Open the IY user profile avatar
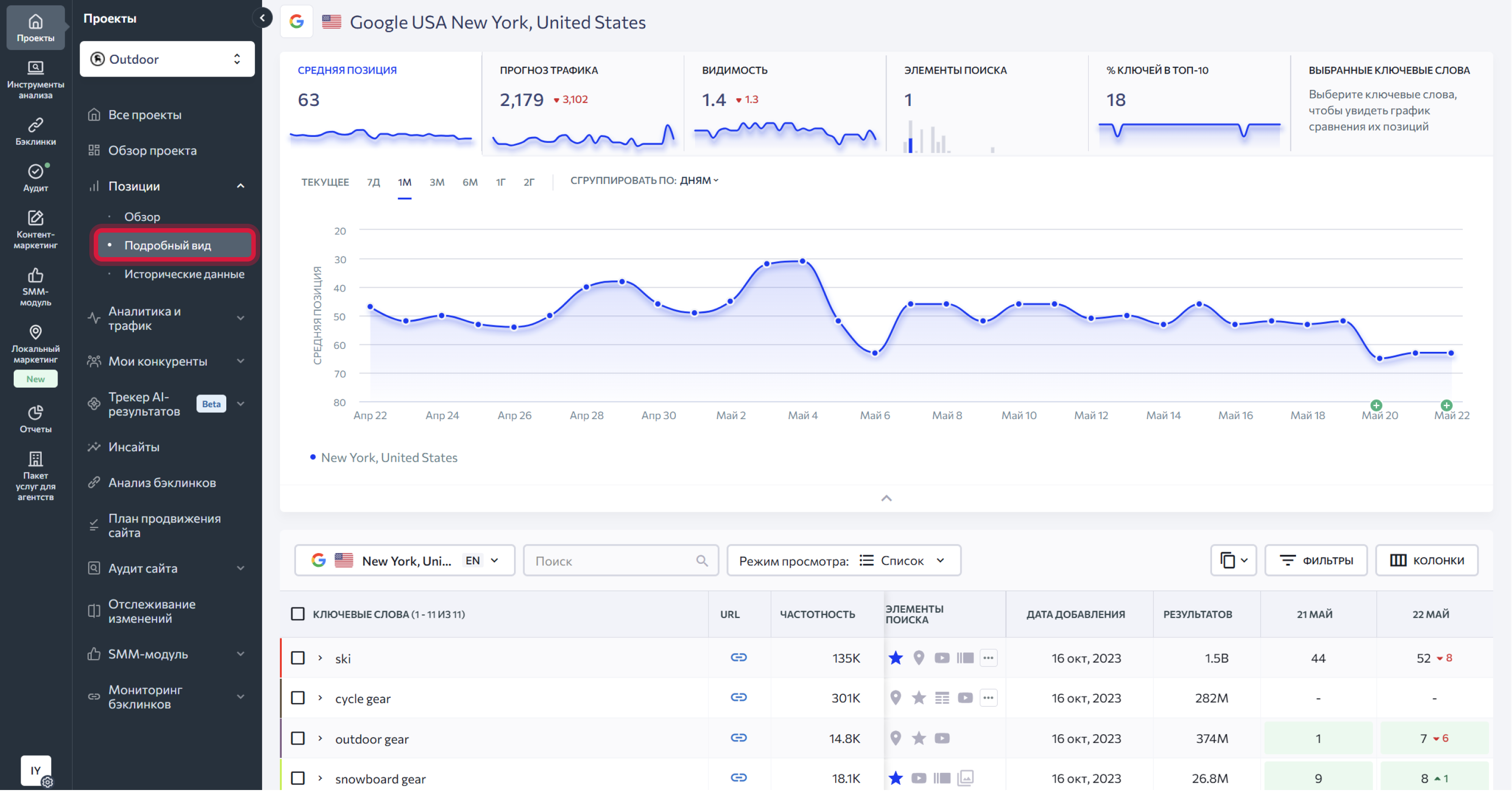This screenshot has height=791, width=1512. [36, 770]
